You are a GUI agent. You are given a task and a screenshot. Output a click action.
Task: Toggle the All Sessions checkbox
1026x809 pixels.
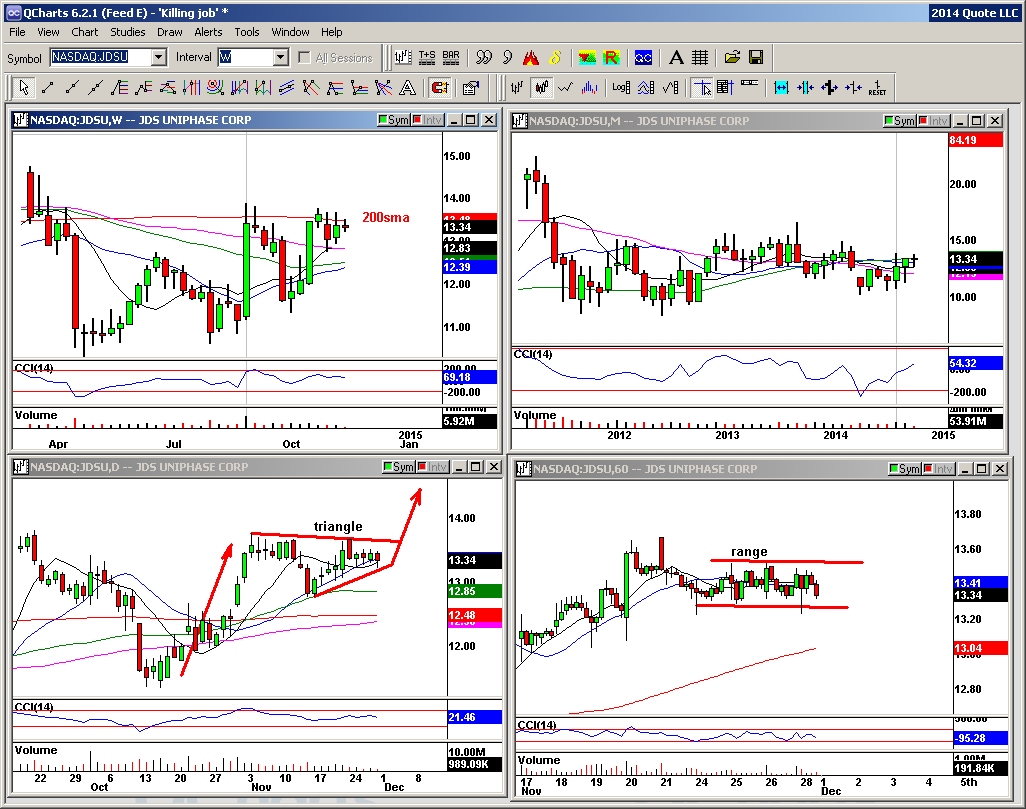click(x=304, y=58)
